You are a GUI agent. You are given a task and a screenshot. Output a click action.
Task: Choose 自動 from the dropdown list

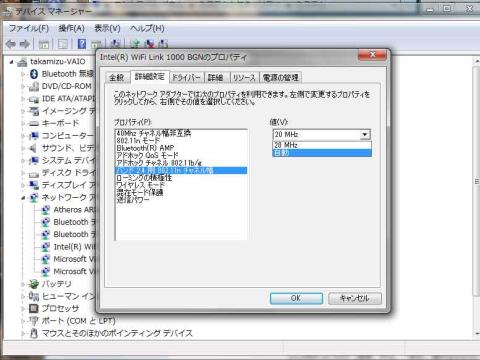tap(322, 153)
